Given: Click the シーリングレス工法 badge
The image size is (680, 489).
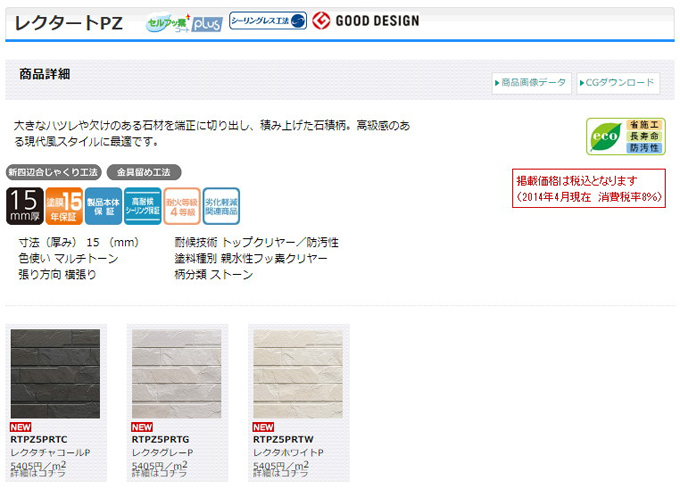Looking at the screenshot, I should (268, 21).
